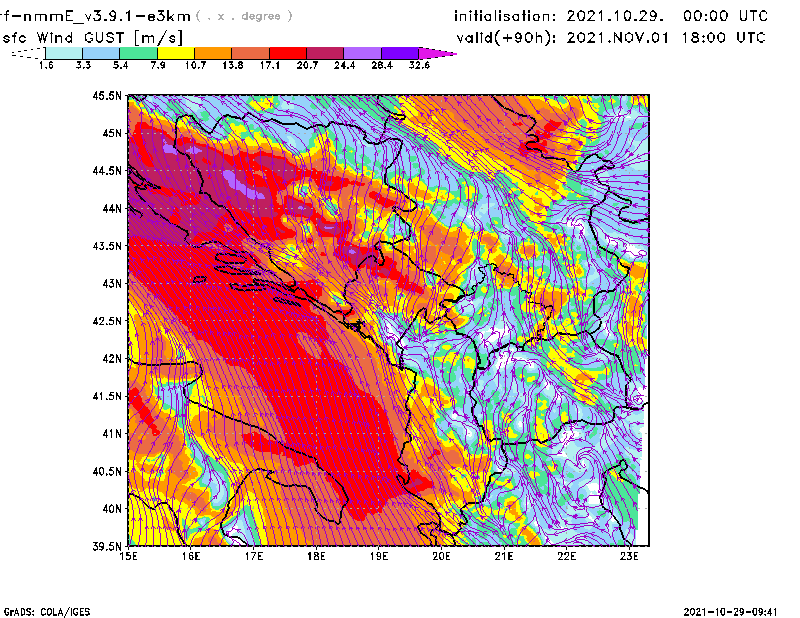Click the initialisation date '2021.10.29.'
Screen dimensions: 800x618
pyautogui.click(x=615, y=16)
